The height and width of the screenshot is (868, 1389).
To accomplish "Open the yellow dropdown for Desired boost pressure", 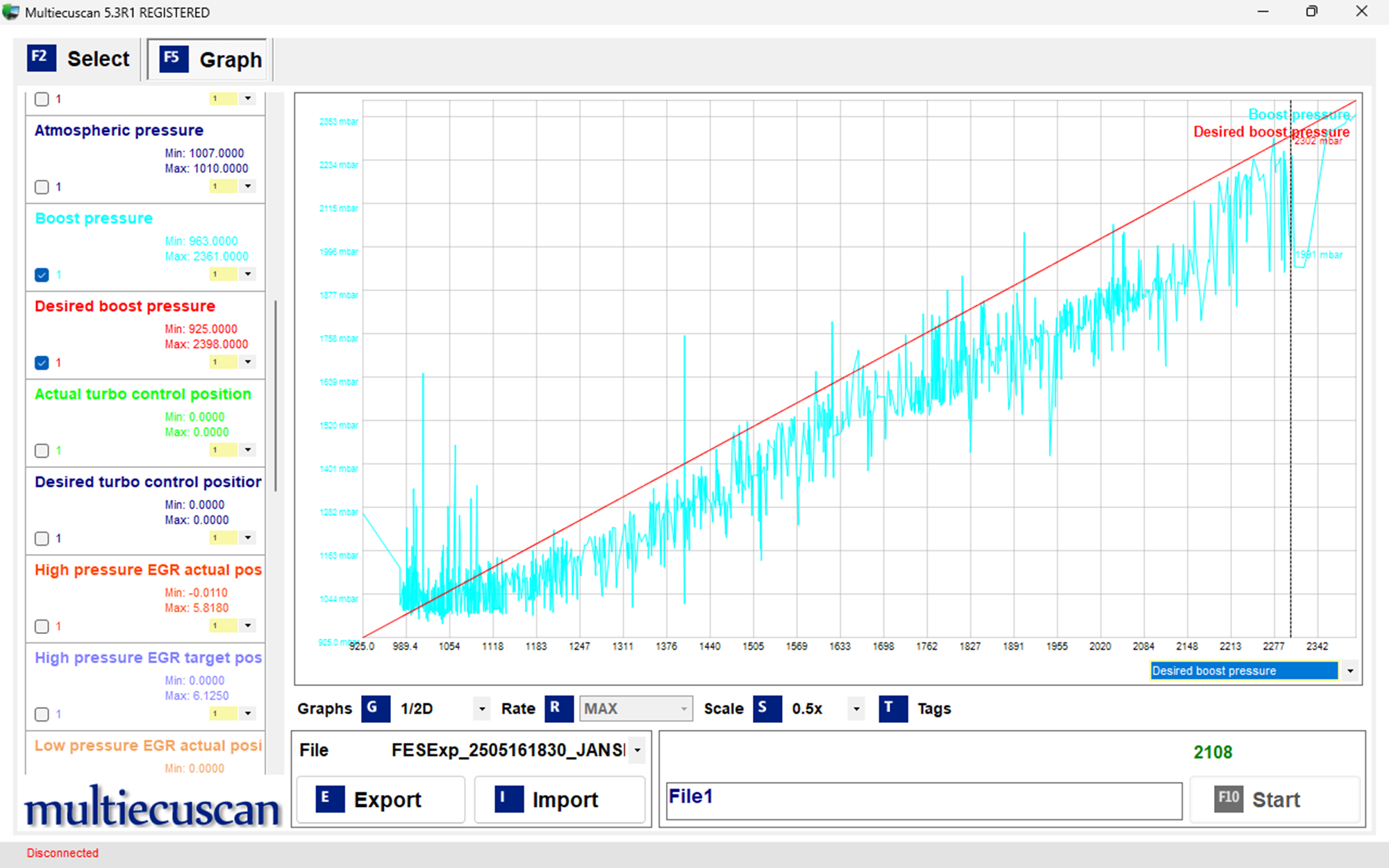I will pos(247,362).
